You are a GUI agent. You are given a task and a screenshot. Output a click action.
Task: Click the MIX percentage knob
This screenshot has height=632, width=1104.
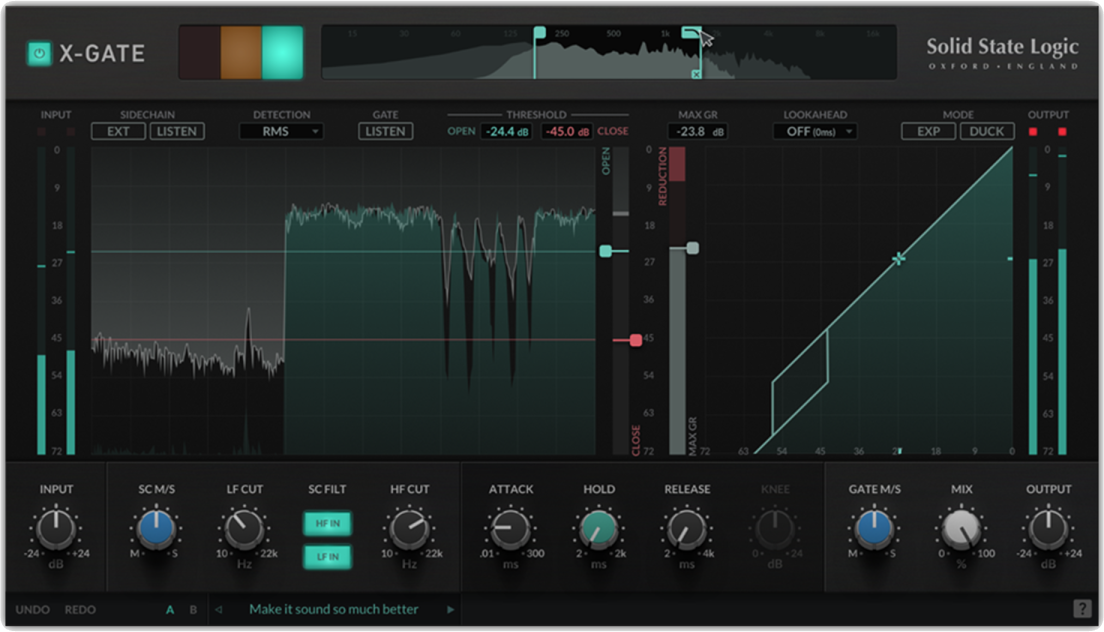pos(961,528)
